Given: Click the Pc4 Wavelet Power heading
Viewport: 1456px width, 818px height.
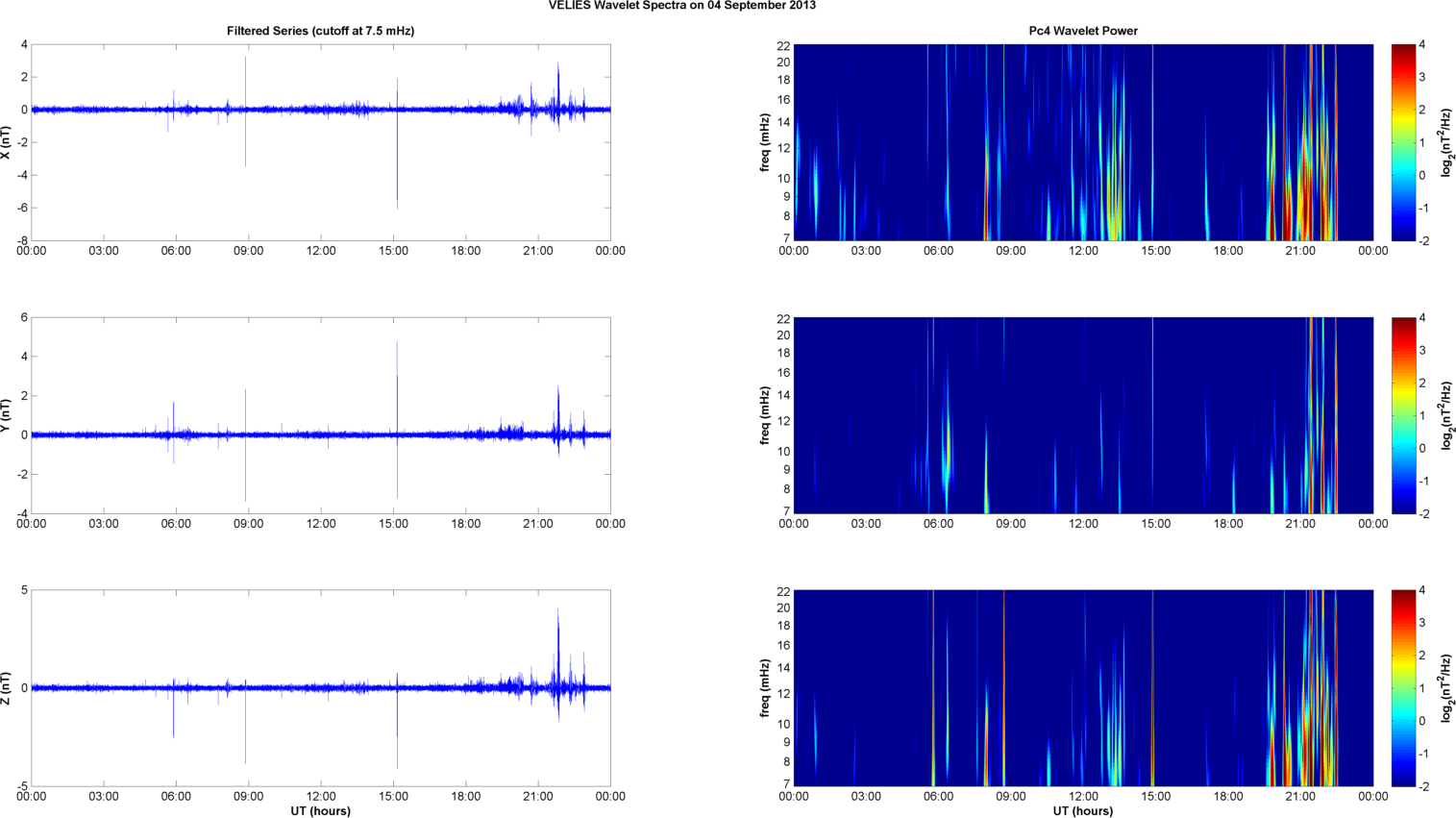Looking at the screenshot, I should 1083,31.
